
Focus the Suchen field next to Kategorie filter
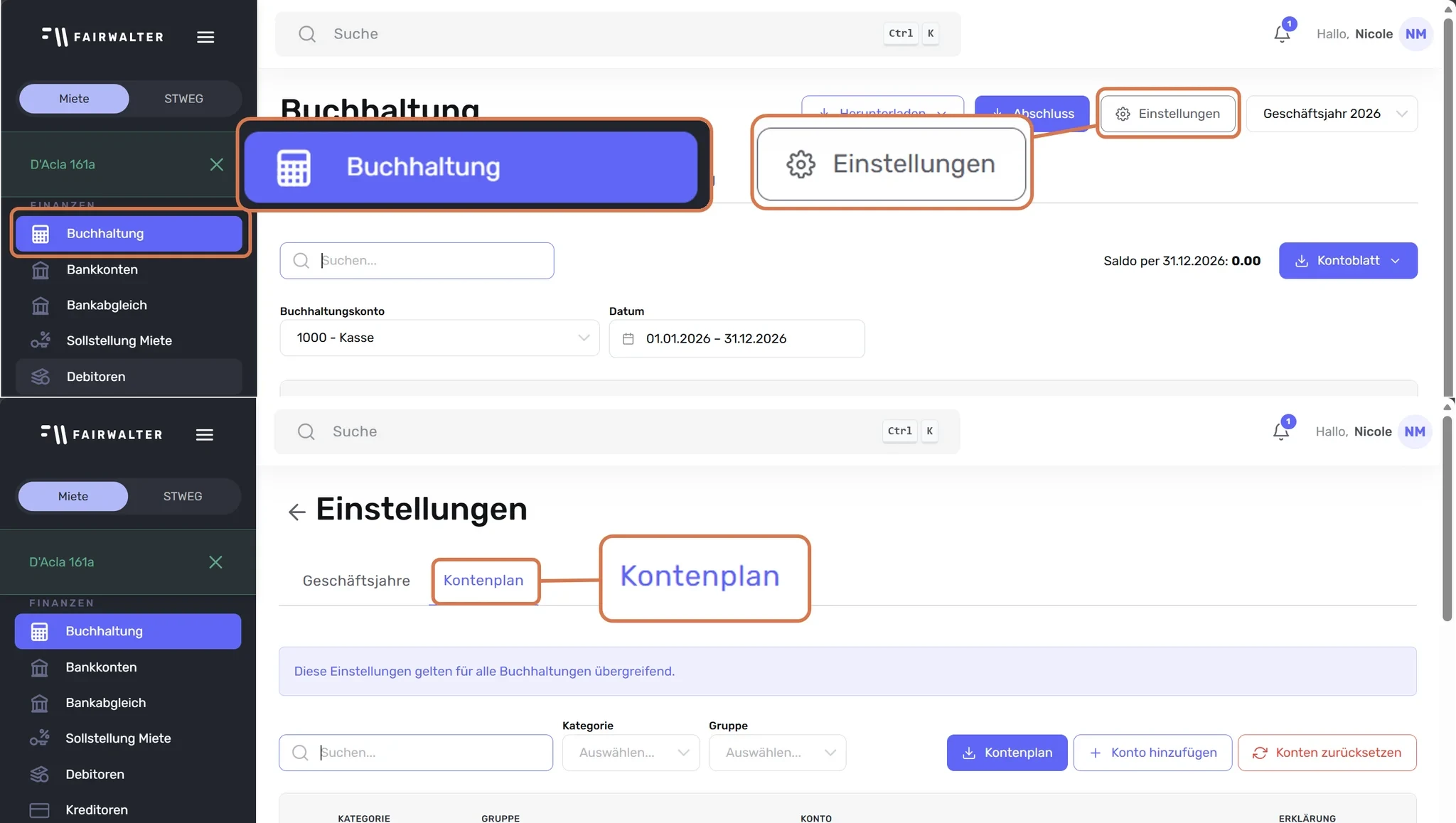click(x=416, y=753)
